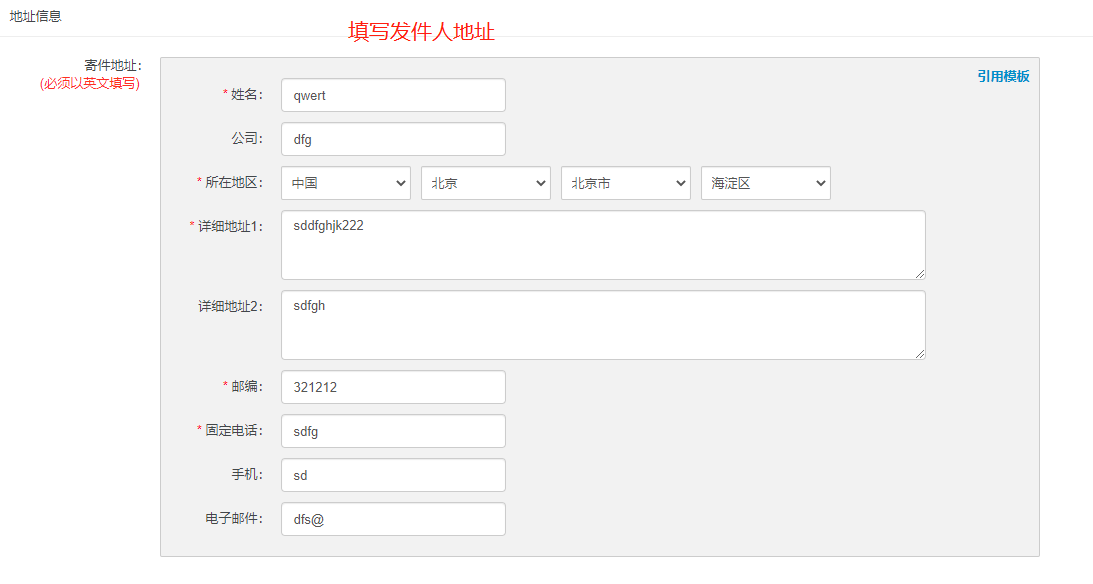Focus the 姓名 field containing qwert
1093x584 pixels.
393,95
